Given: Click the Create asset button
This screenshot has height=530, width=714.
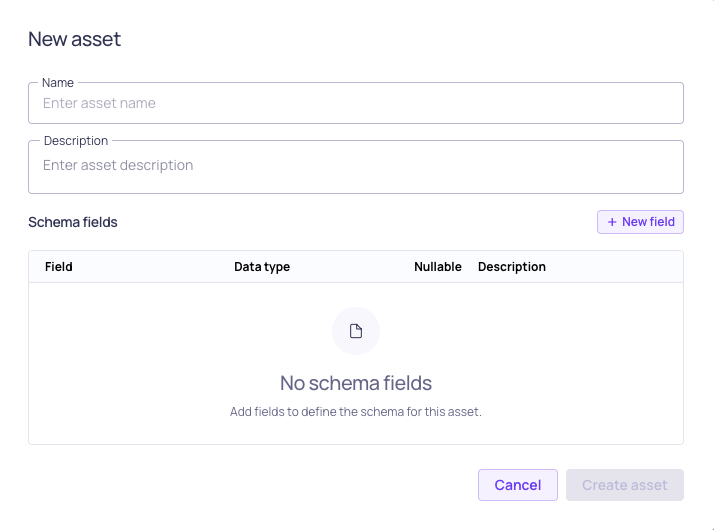Looking at the screenshot, I should pyautogui.click(x=625, y=485).
